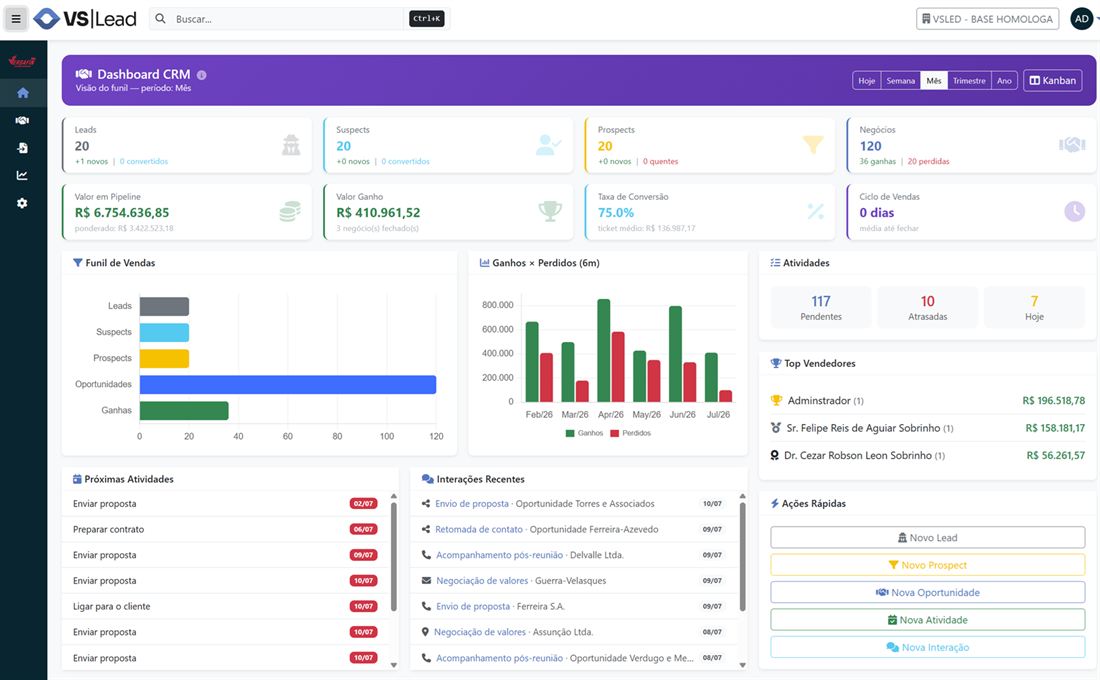Image resolution: width=1100 pixels, height=680 pixels.
Task: Click the 10 Atrasadas activities tile
Action: [927, 307]
